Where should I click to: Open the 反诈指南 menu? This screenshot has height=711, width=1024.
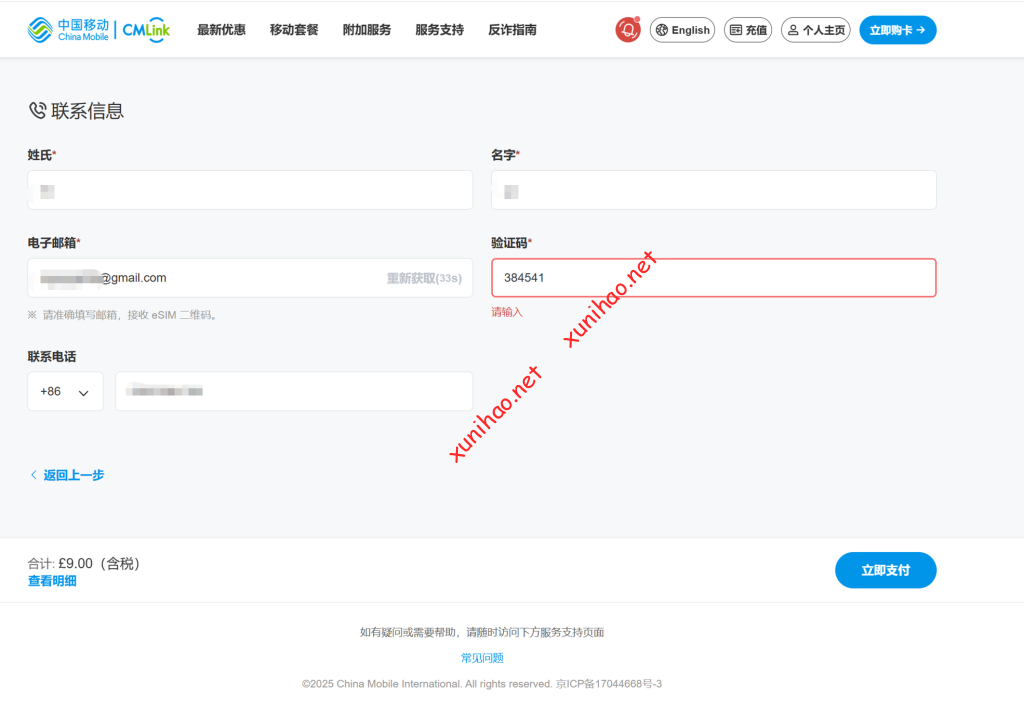coord(513,30)
